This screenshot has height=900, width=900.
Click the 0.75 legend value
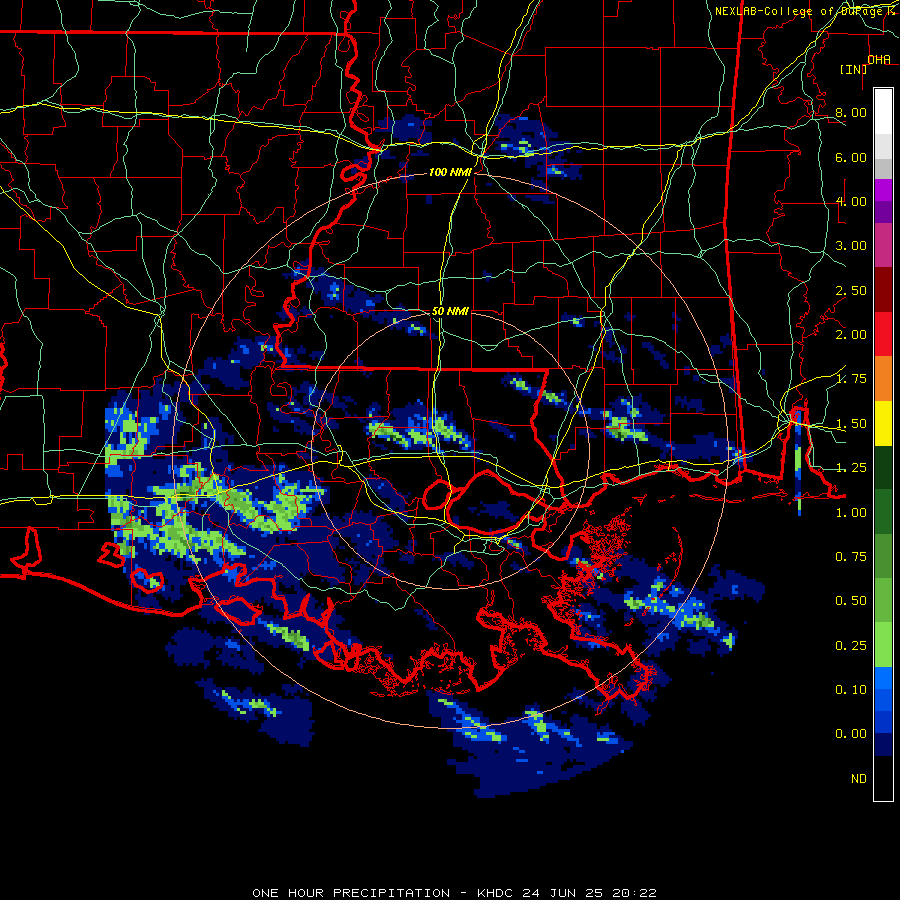851,557
